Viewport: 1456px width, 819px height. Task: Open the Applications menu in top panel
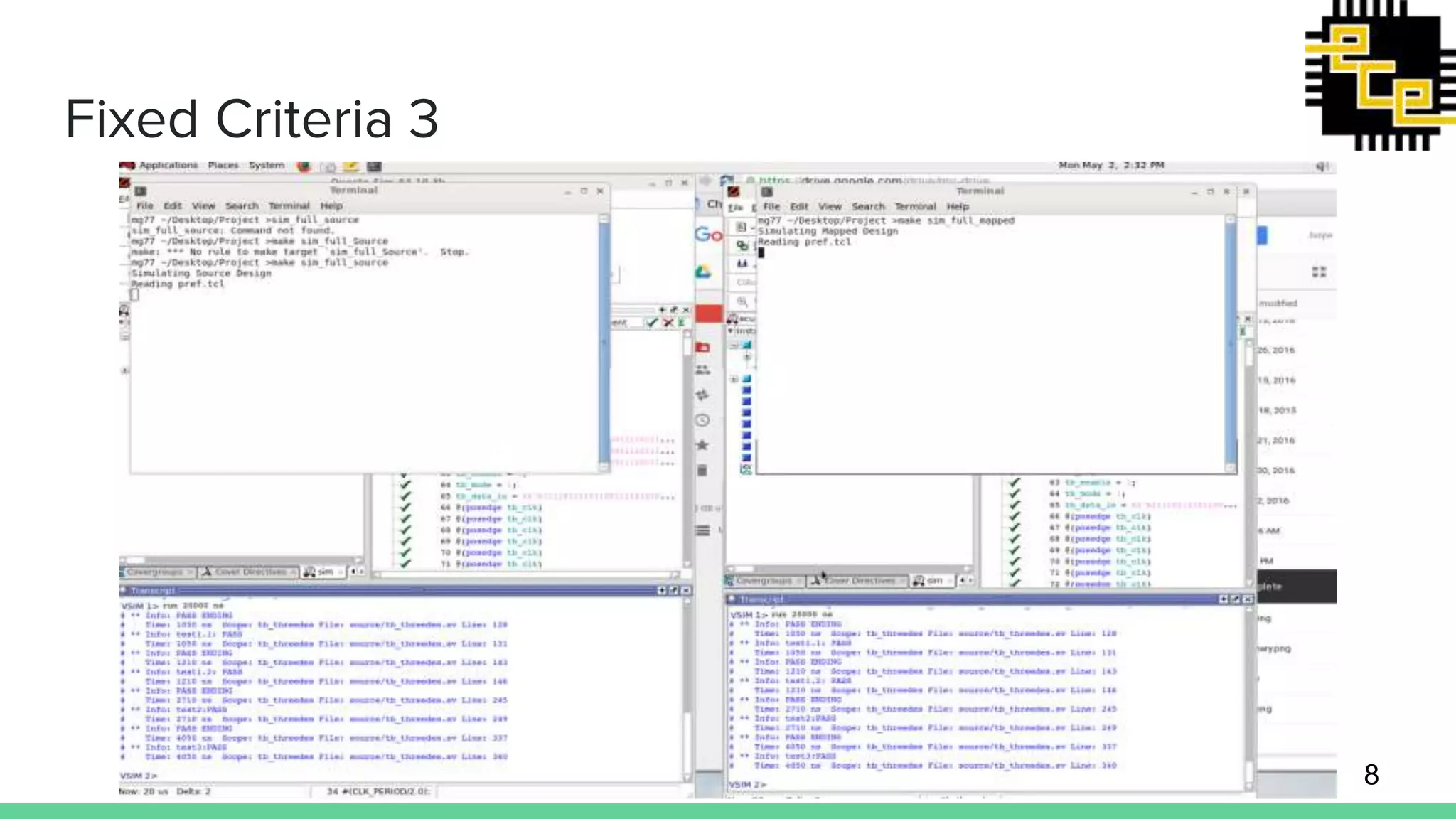click(168, 166)
